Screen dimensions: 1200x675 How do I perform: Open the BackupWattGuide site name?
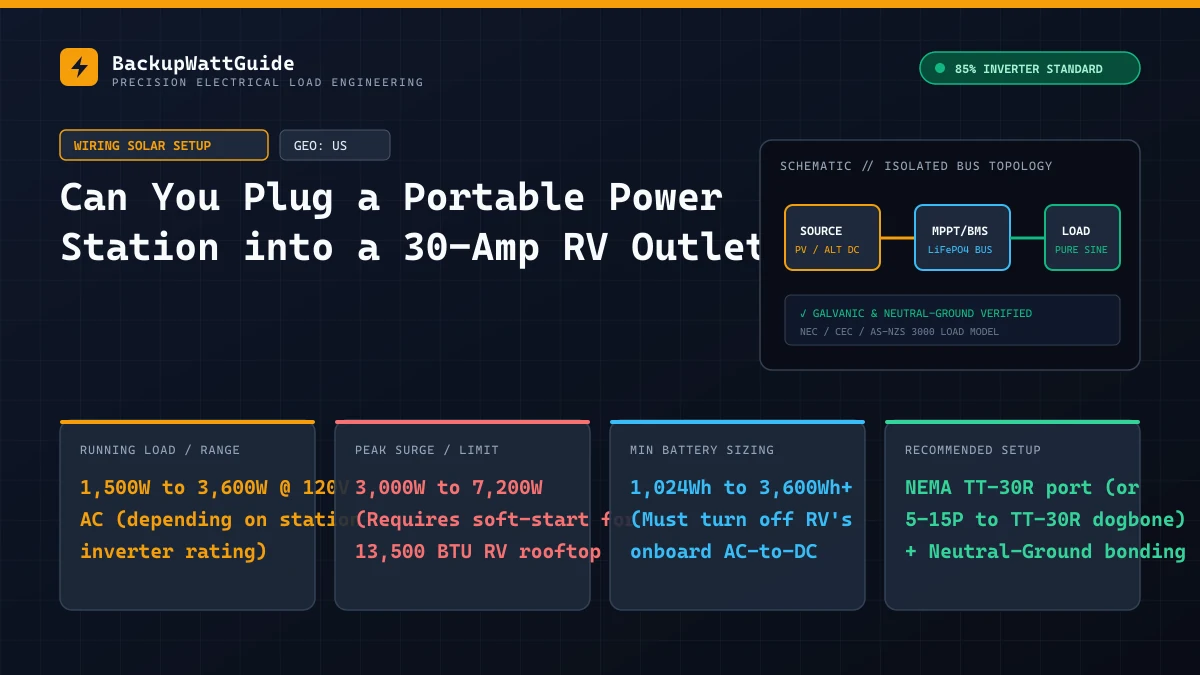[x=203, y=63]
